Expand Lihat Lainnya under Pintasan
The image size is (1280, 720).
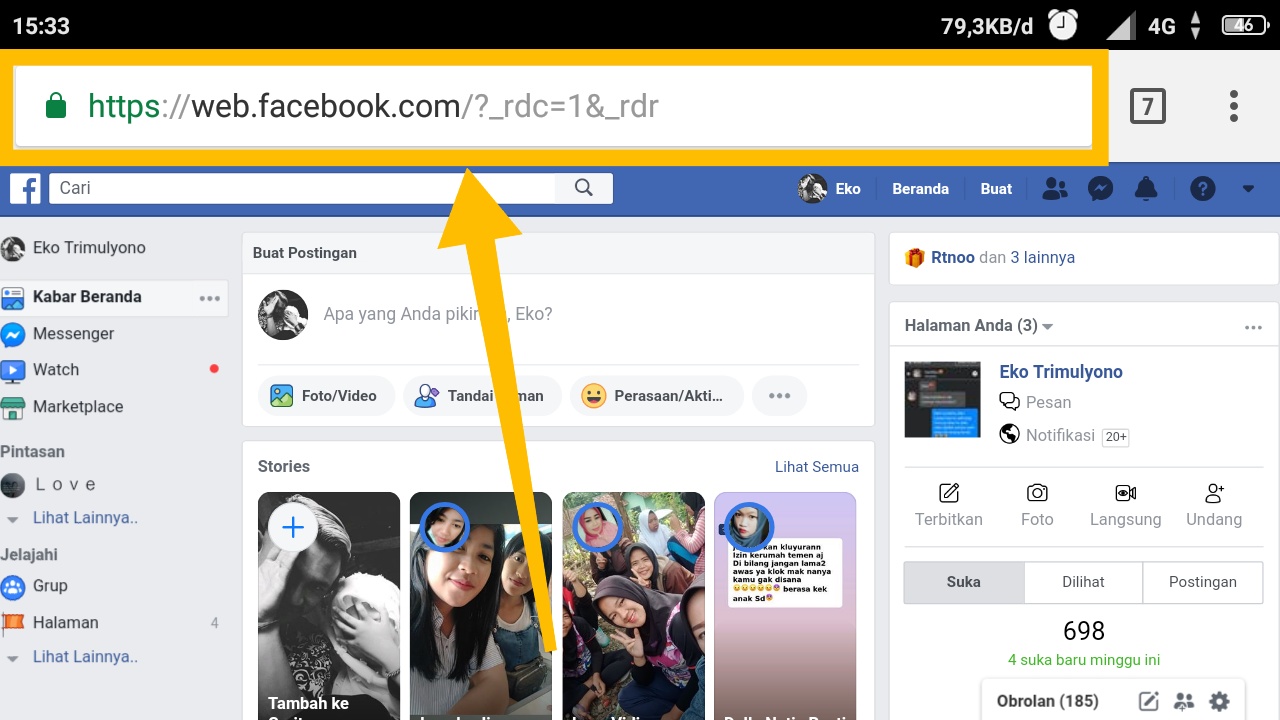85,518
